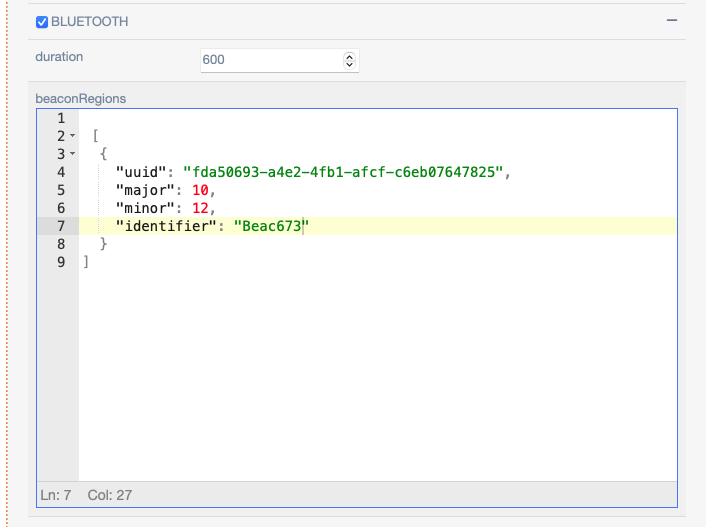Select line number 4 in the gutter
706x527 pixels.
coord(60,172)
